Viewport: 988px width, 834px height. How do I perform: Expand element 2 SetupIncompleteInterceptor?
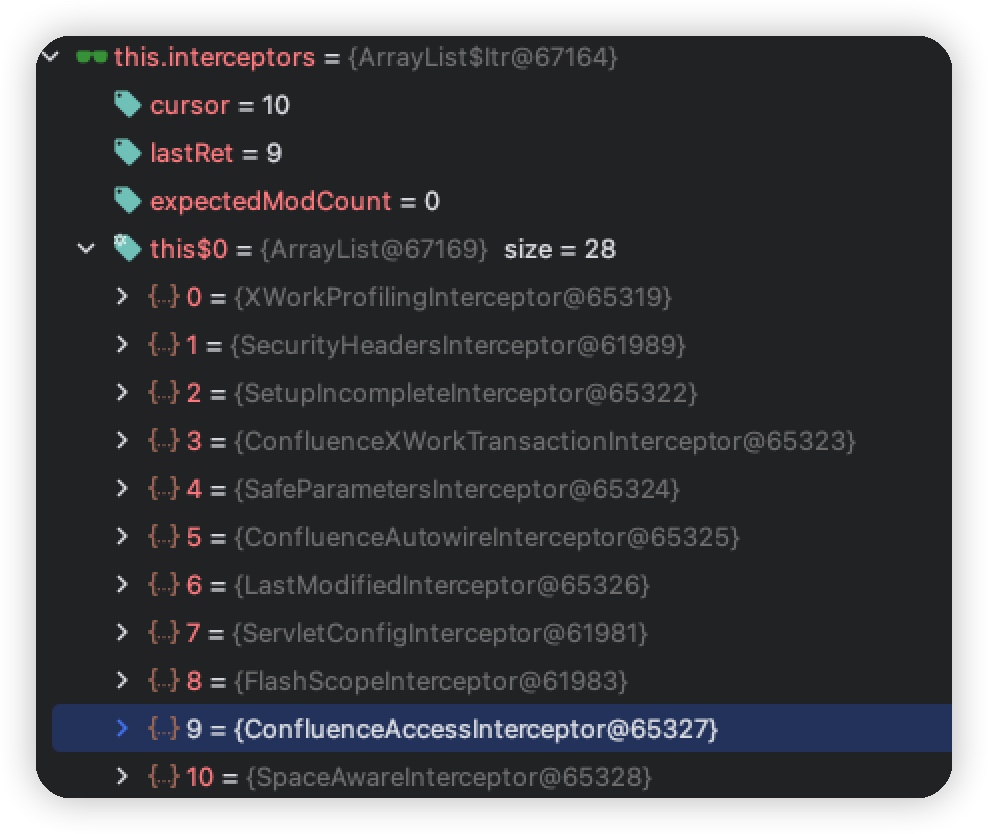coord(122,392)
